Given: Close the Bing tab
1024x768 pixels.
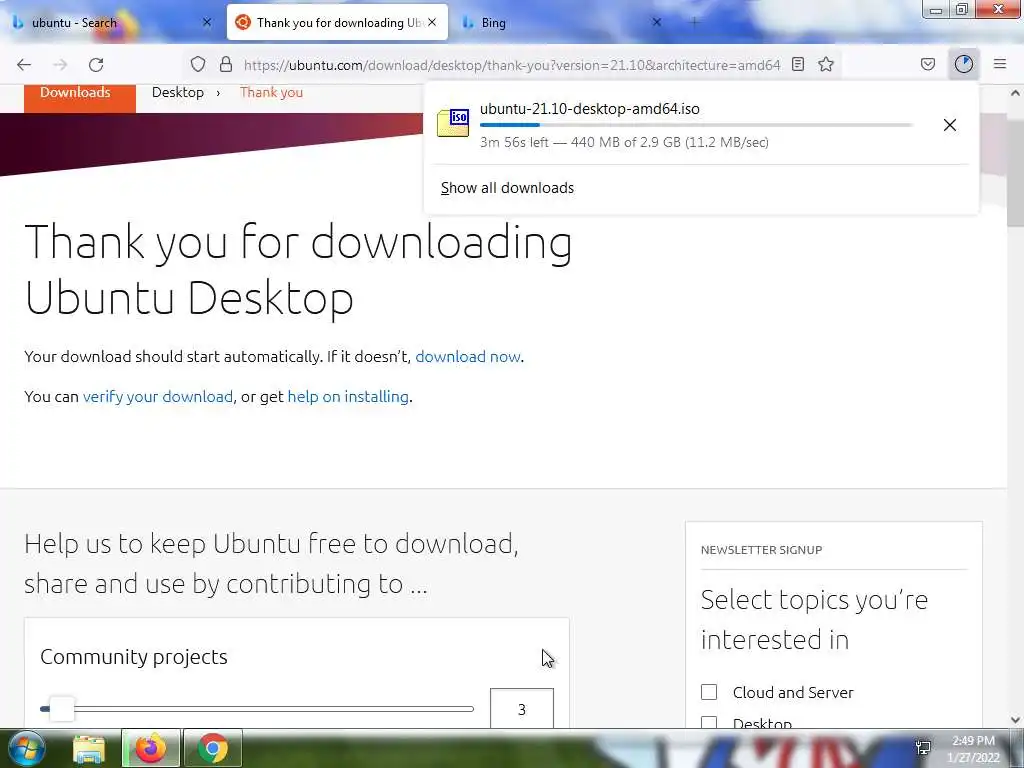Looking at the screenshot, I should [x=657, y=22].
